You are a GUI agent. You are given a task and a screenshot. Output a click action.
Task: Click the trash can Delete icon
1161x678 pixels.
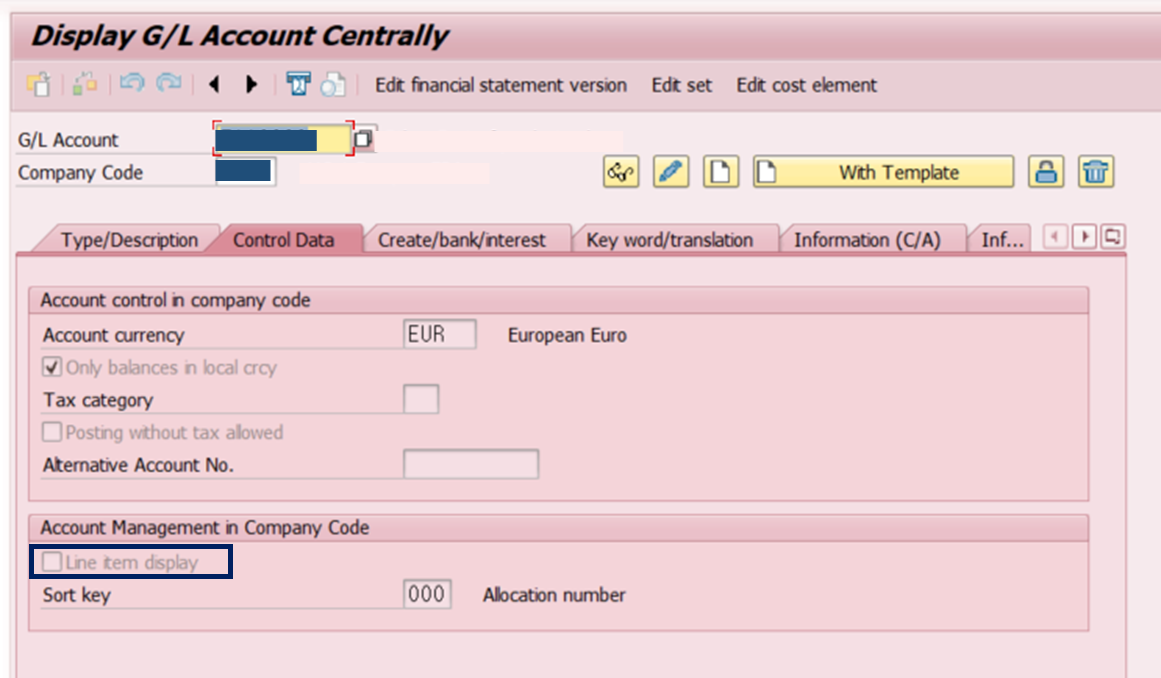tap(1096, 171)
